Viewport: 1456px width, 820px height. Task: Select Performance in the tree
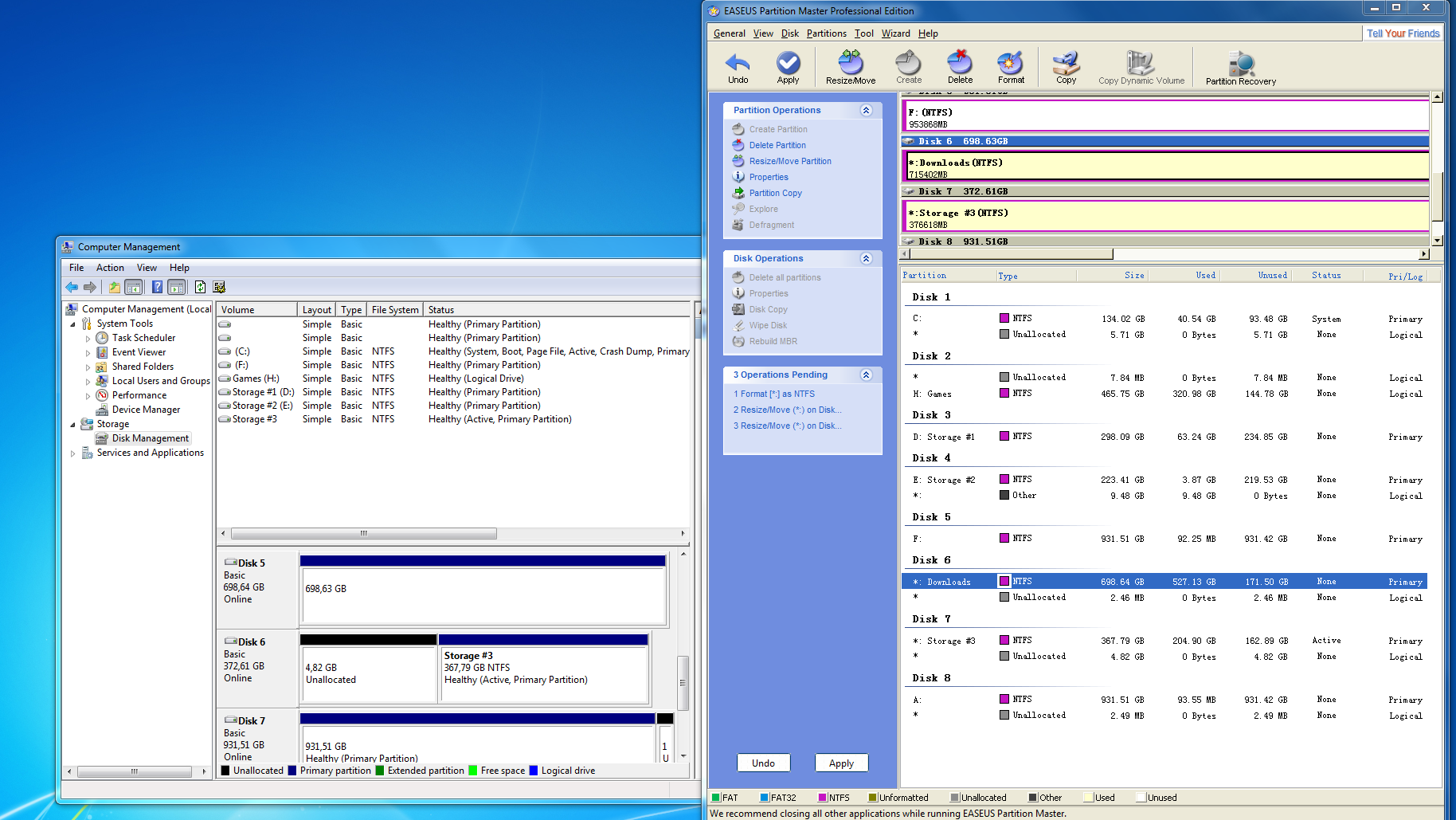coord(139,395)
